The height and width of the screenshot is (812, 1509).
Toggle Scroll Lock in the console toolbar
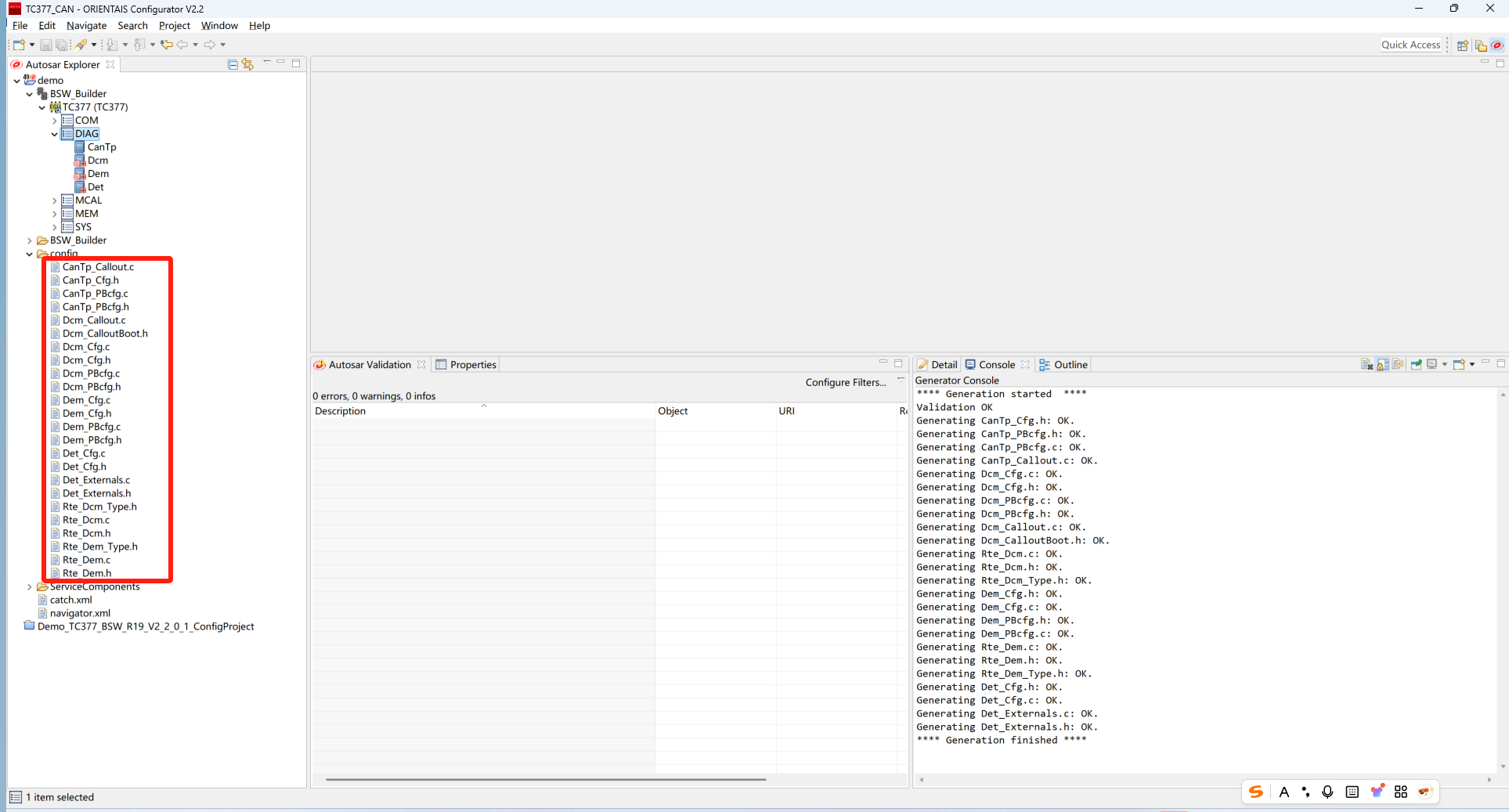pos(1383,364)
